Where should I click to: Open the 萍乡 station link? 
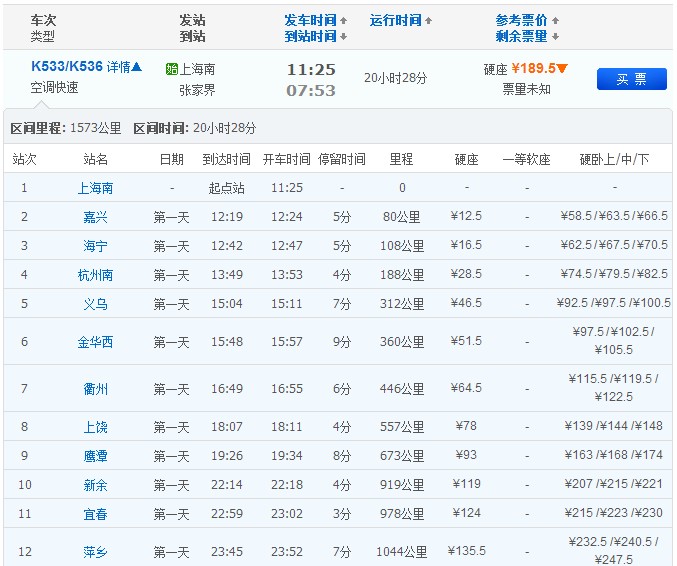(95, 551)
